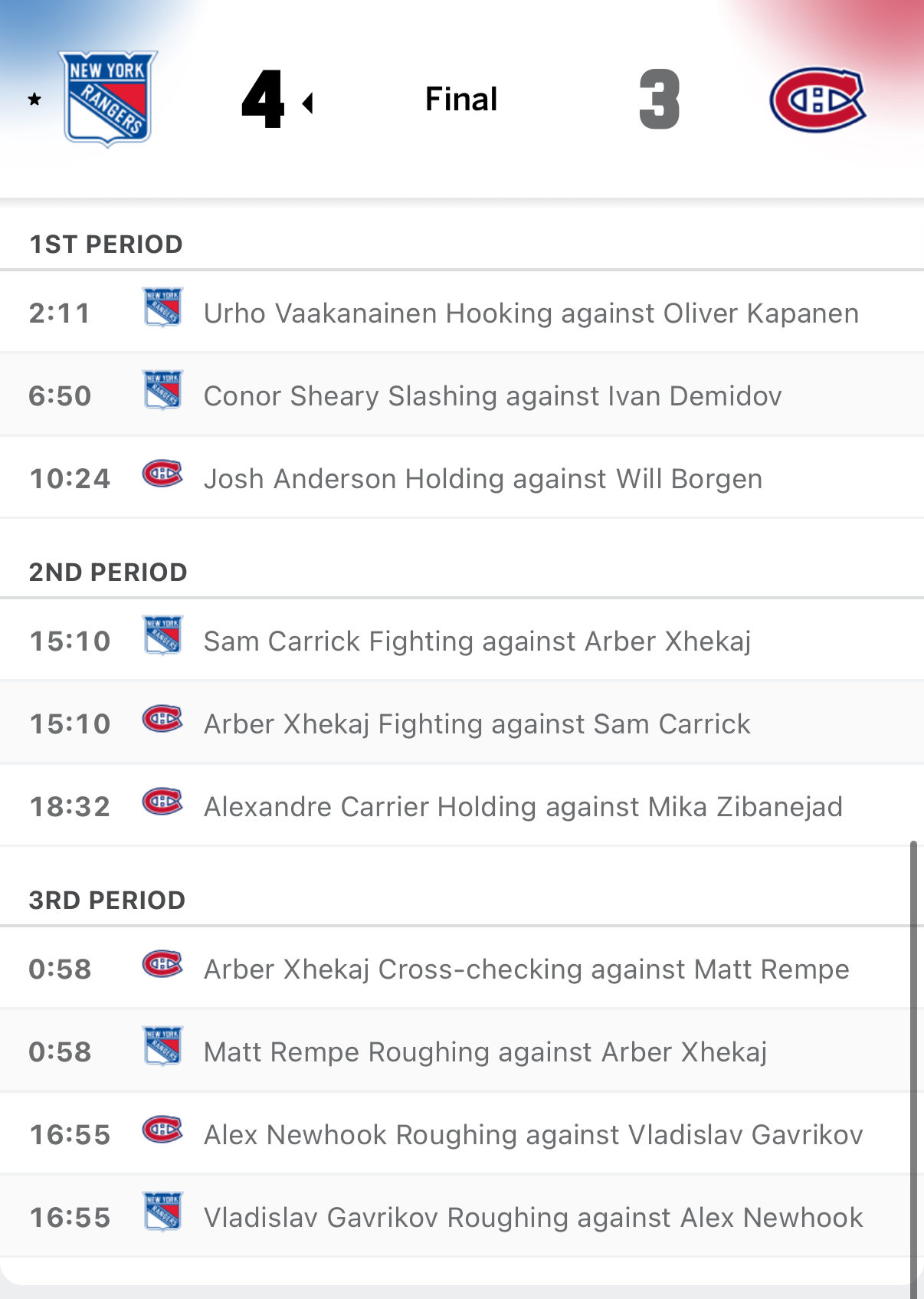
Task: Select the 3RD PERIOD section header
Action: point(107,900)
